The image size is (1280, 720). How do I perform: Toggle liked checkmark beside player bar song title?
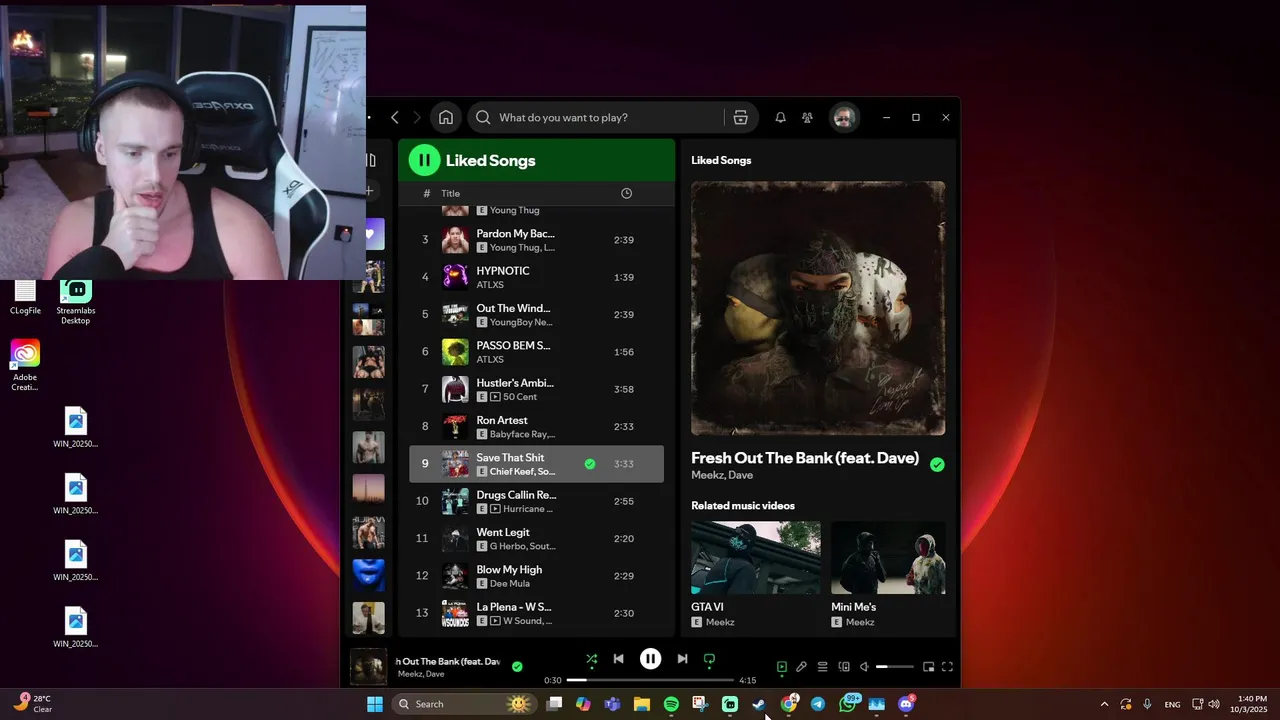tap(517, 666)
